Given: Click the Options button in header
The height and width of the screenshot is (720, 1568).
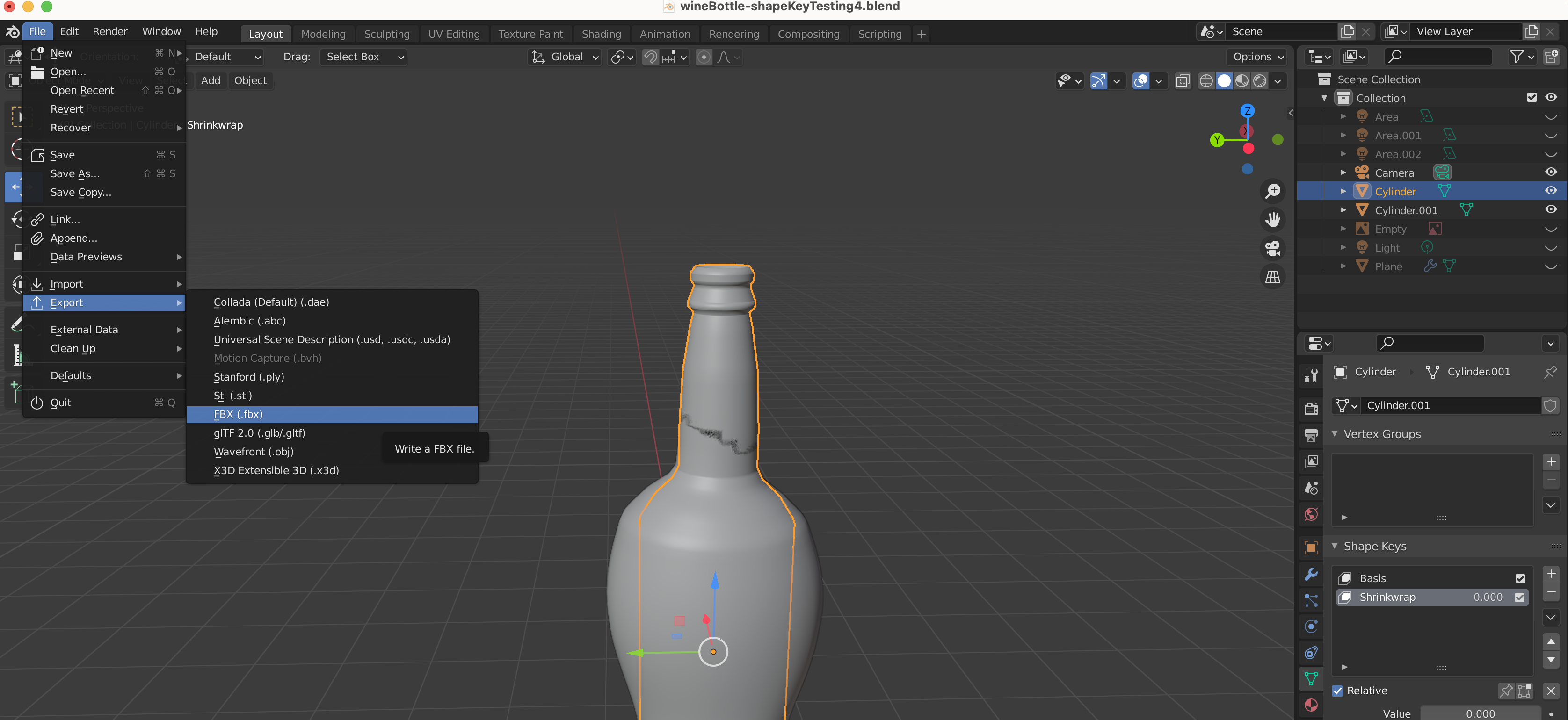Looking at the screenshot, I should 1257,57.
